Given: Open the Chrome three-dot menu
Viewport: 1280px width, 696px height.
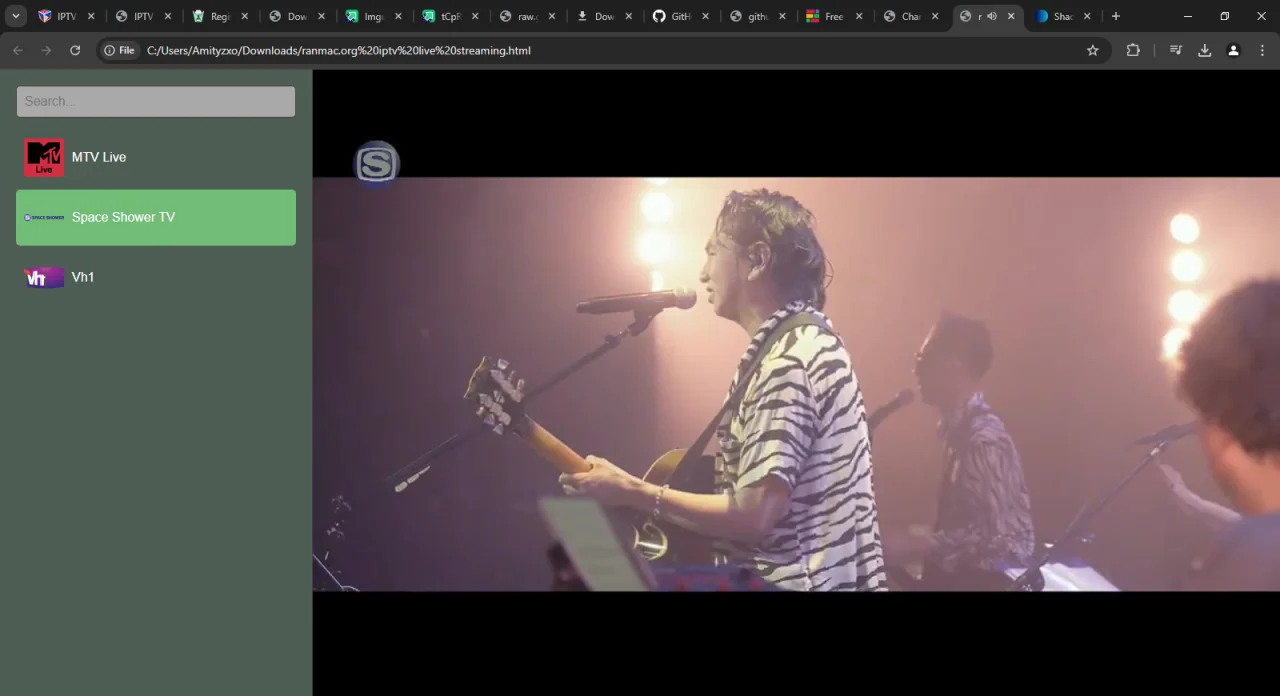Looking at the screenshot, I should coord(1262,50).
